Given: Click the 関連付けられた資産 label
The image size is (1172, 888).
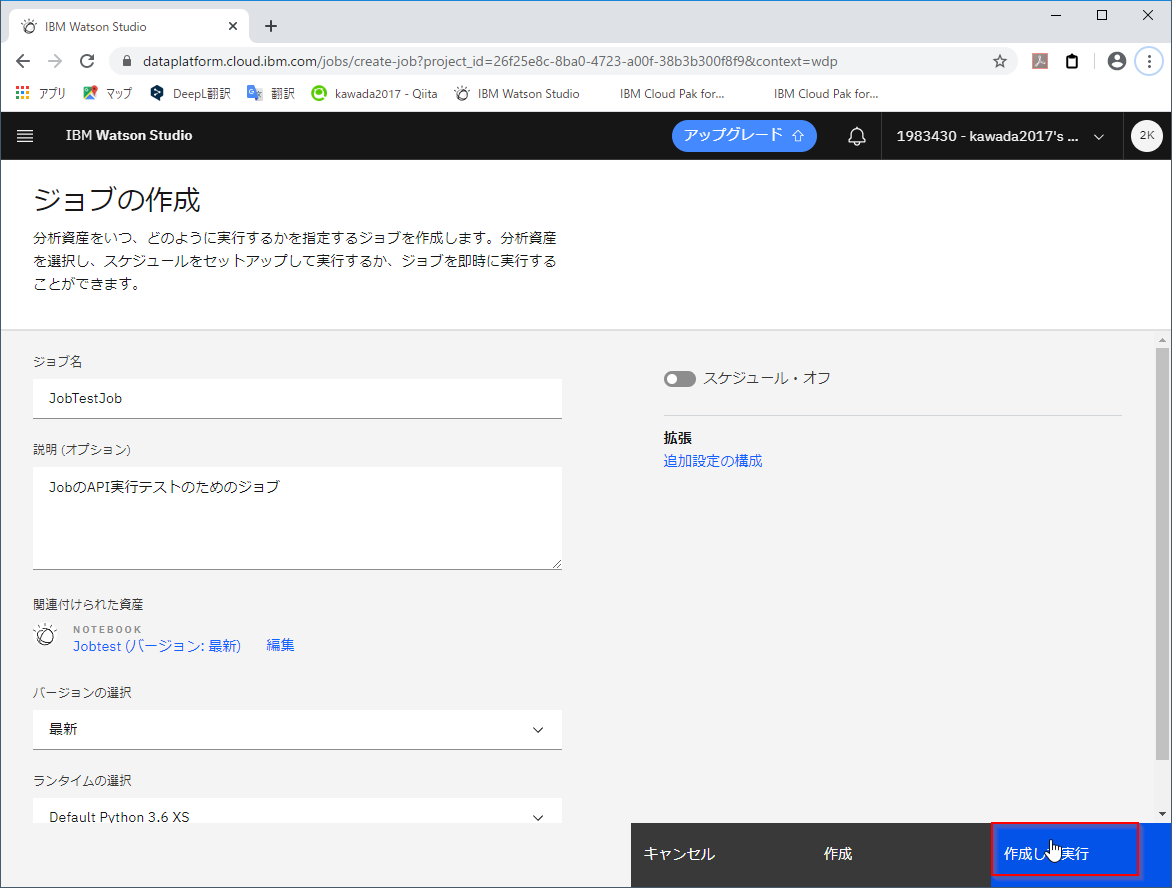Looking at the screenshot, I should click(88, 604).
